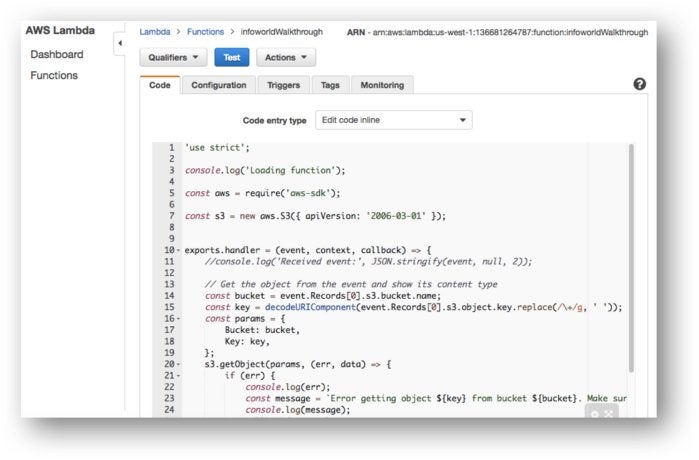Click the AWS Lambda sidebar heading
The height and width of the screenshot is (460, 699).
click(60, 30)
